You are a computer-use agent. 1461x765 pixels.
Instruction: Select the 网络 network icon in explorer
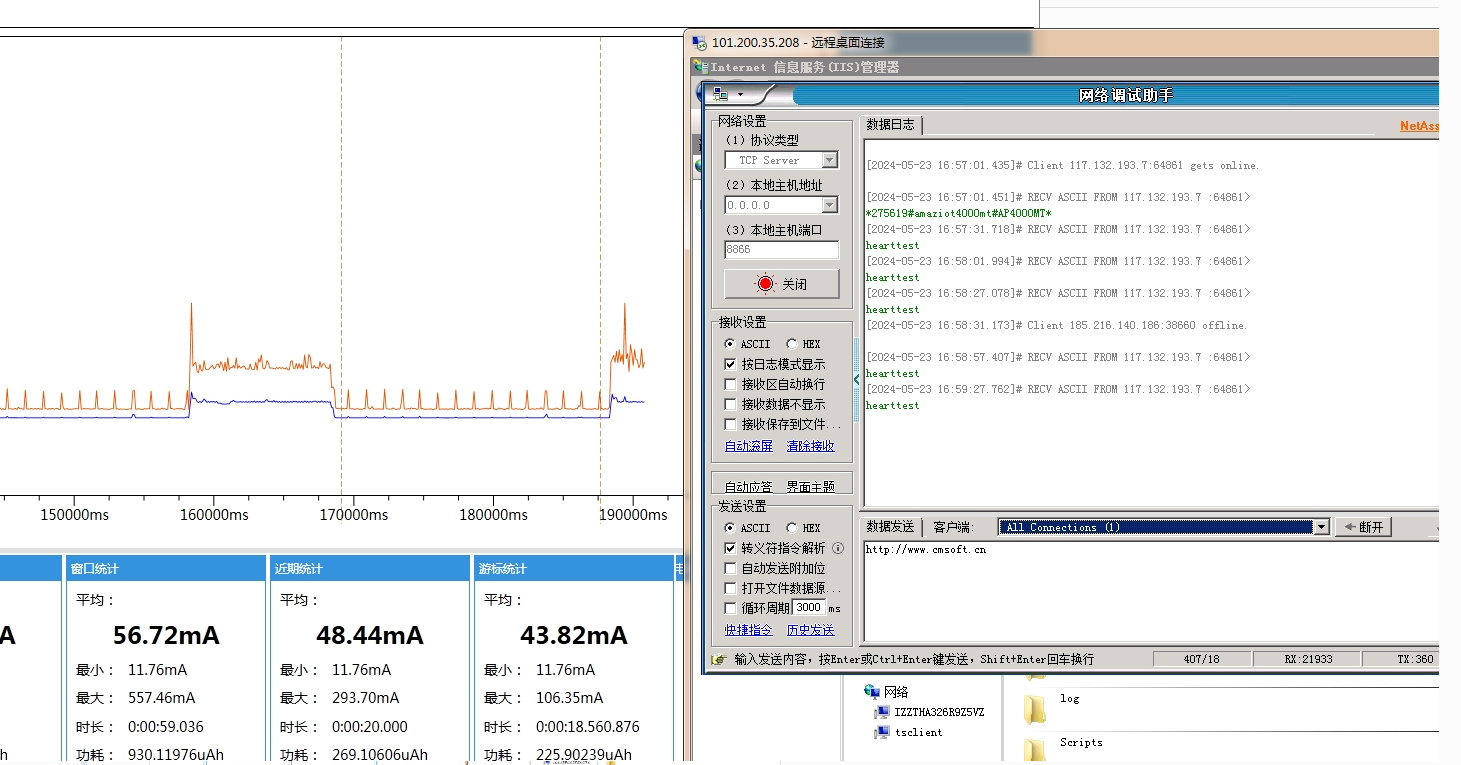[872, 691]
